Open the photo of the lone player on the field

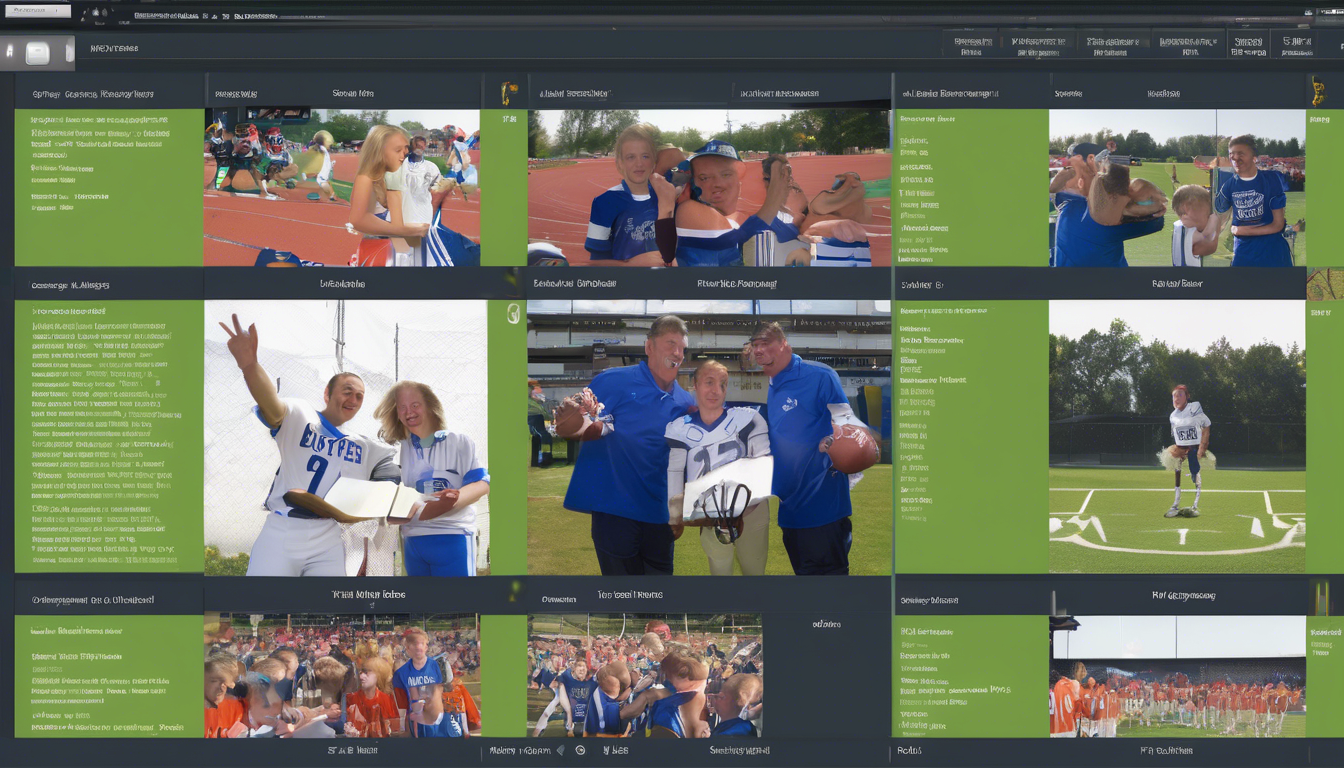(1176, 438)
